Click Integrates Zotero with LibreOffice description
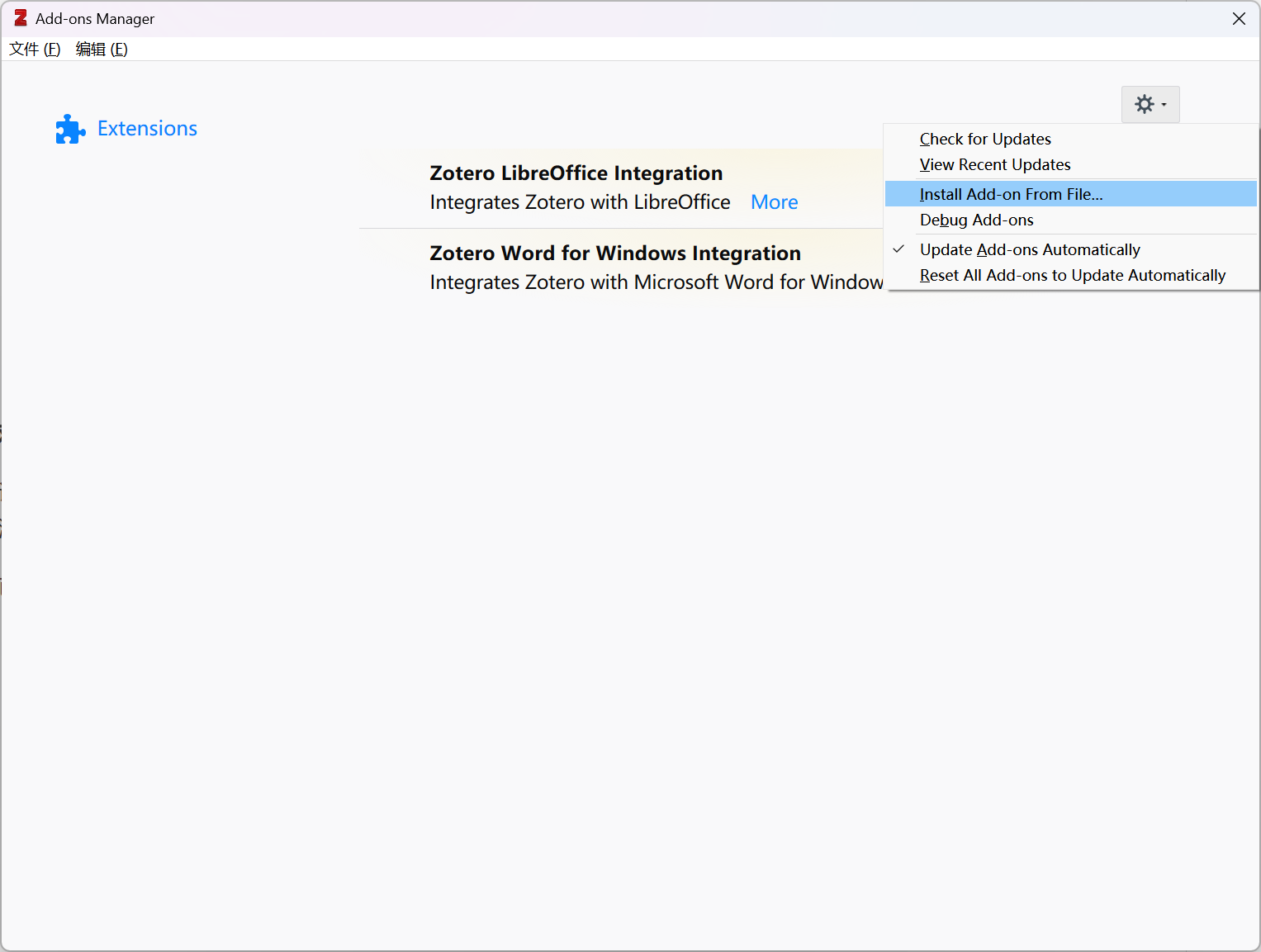 580,202
